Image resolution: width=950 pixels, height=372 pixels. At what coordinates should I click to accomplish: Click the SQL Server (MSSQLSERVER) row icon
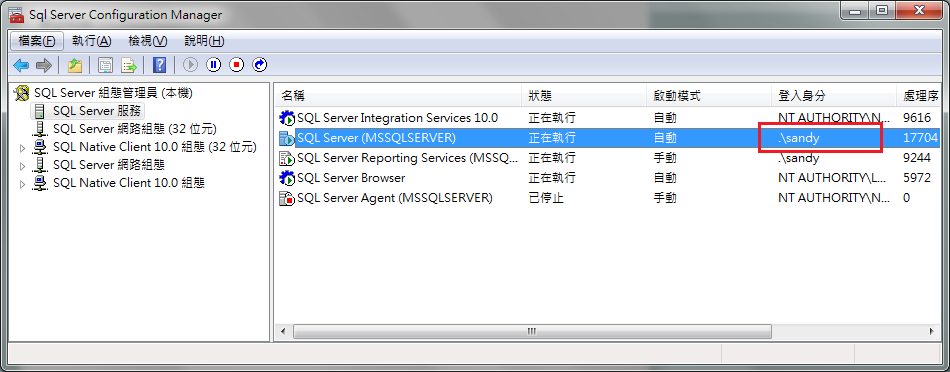coord(286,138)
